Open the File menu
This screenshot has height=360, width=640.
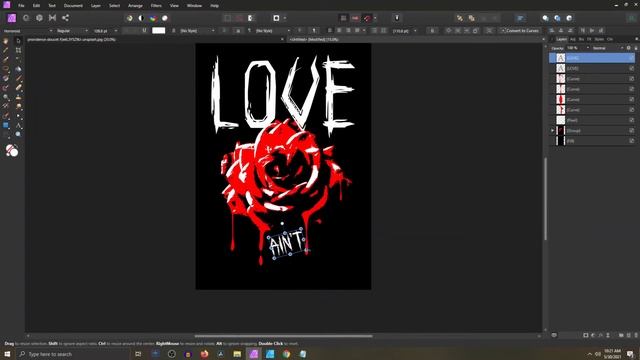click(21, 6)
